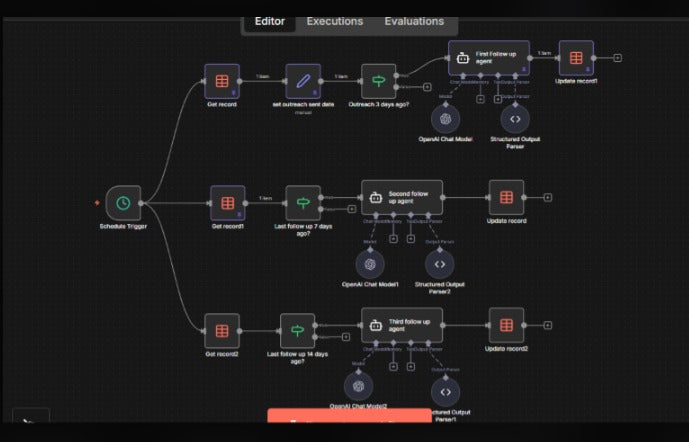Screen dimensions: 689x442
Task: Select the Last follow up 14 days ago? node
Action: [297, 331]
